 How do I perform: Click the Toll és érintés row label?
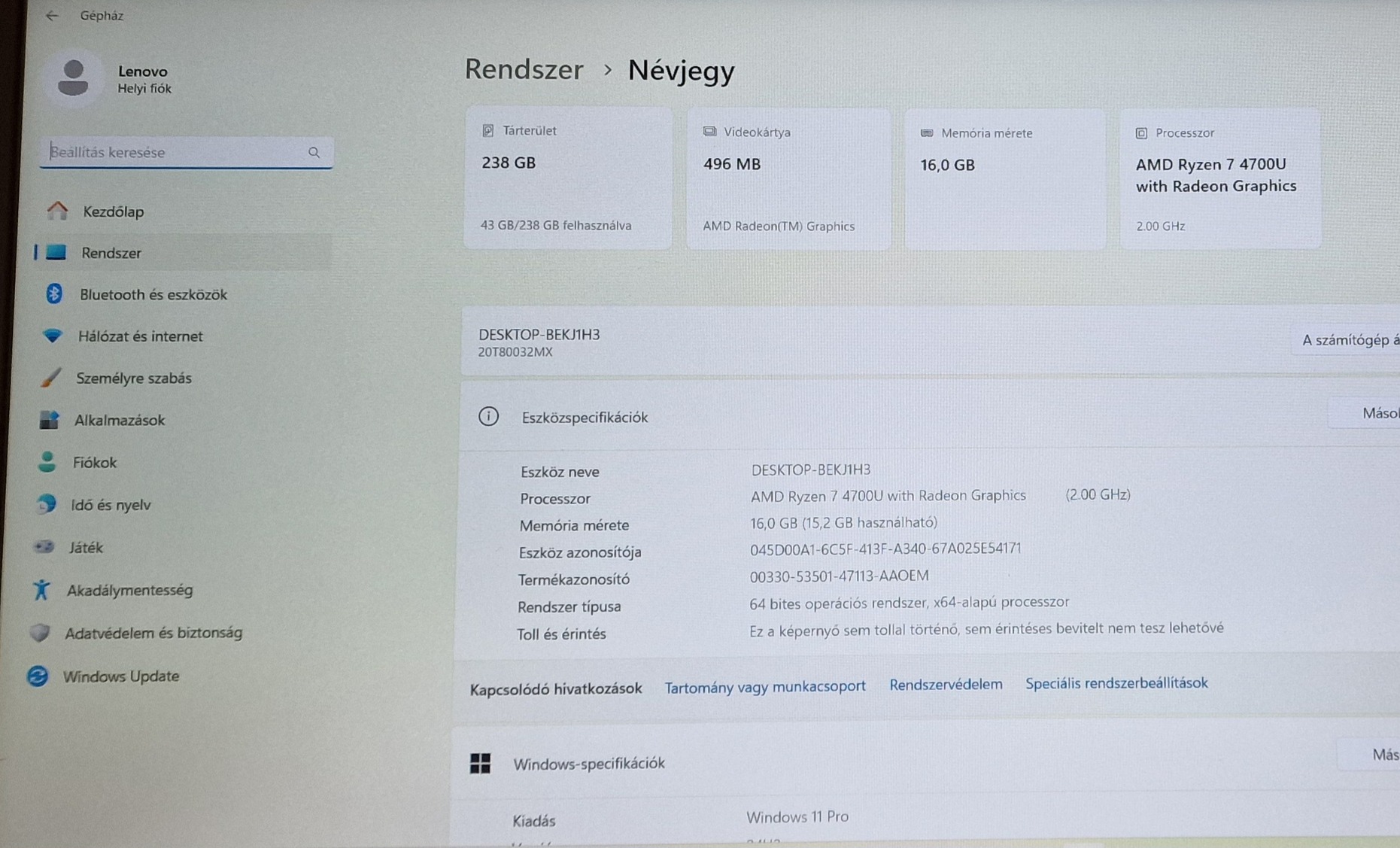561,634
